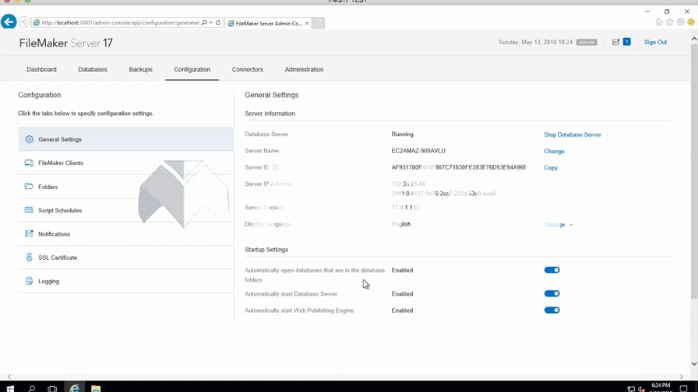Open a new browser tab
This screenshot has width=698, height=392.
[x=318, y=23]
